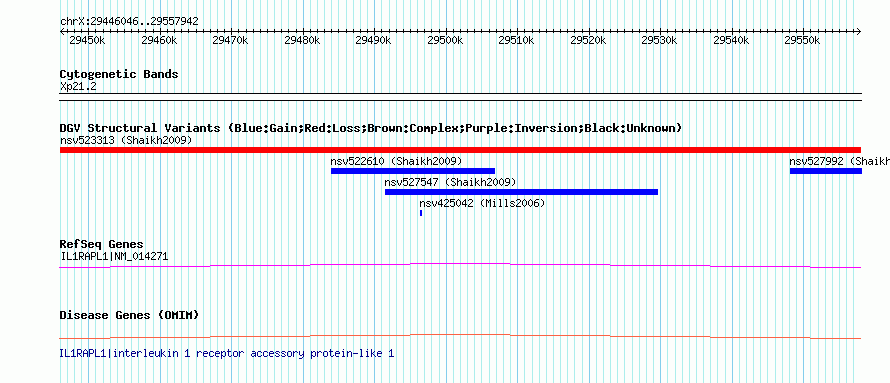The height and width of the screenshot is (383, 890).
Task: Click the red nsv523313 loss variant bar
Action: tap(460, 150)
